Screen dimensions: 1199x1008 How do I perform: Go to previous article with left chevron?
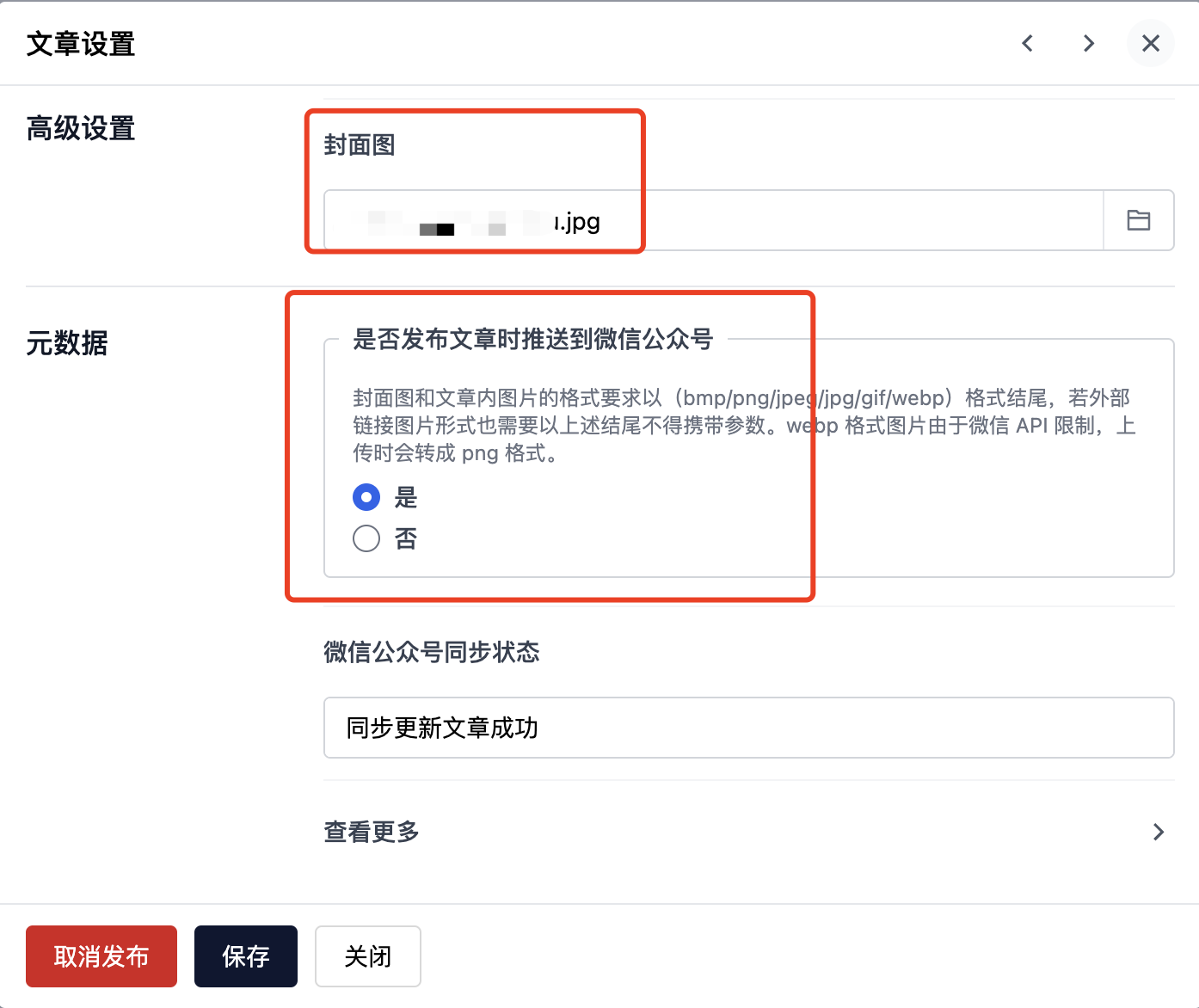(x=1027, y=43)
